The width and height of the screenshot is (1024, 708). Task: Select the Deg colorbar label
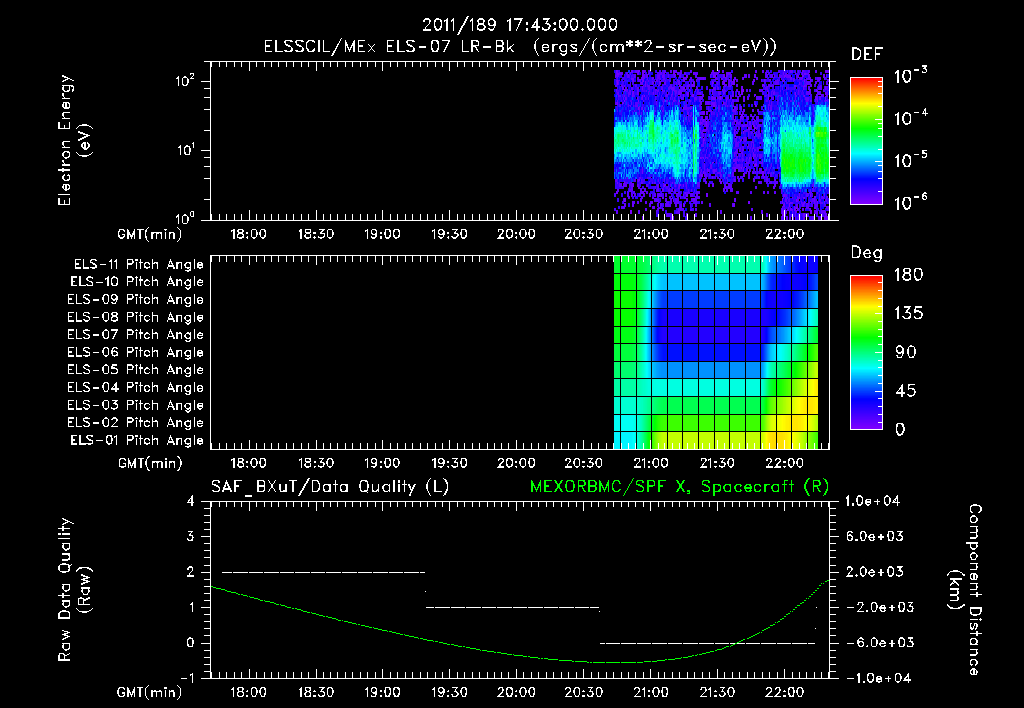pyautogui.click(x=867, y=253)
